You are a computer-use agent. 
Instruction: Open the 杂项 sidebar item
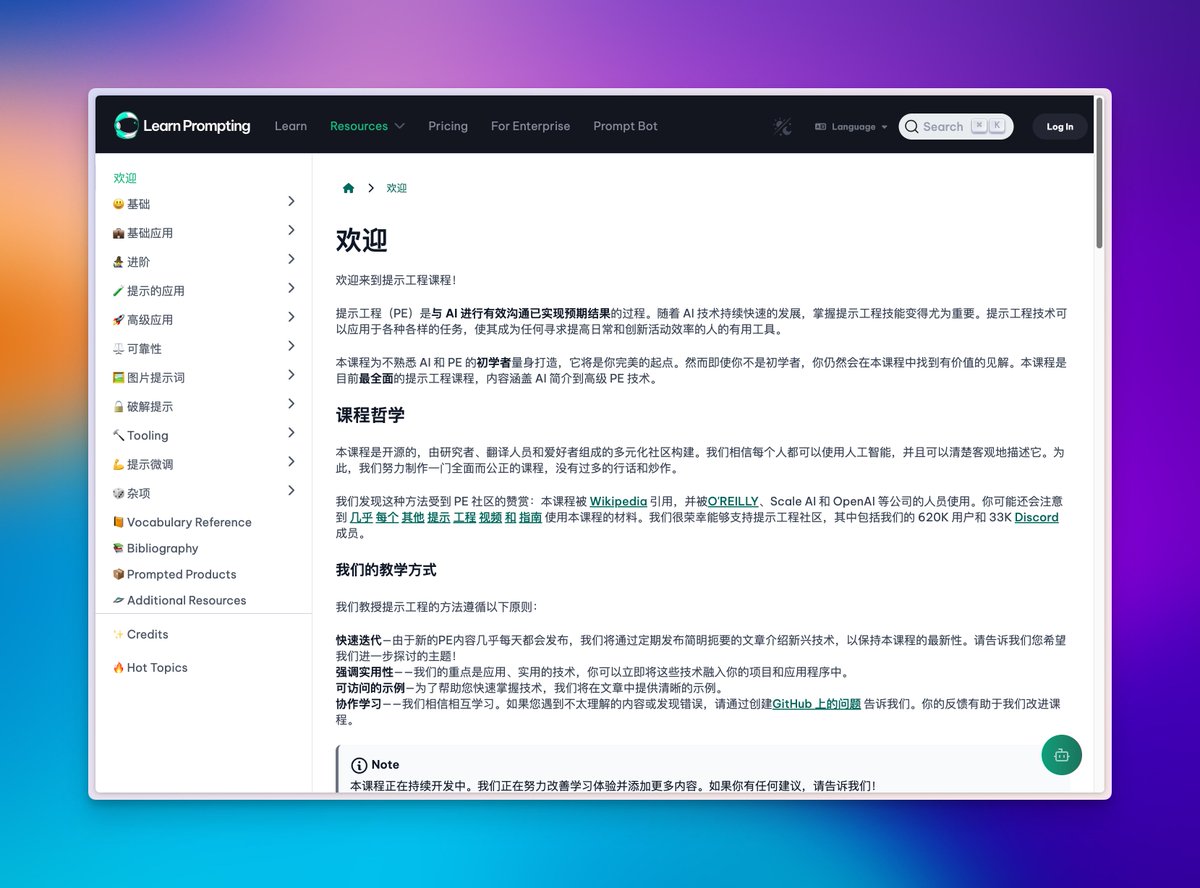[131, 494]
